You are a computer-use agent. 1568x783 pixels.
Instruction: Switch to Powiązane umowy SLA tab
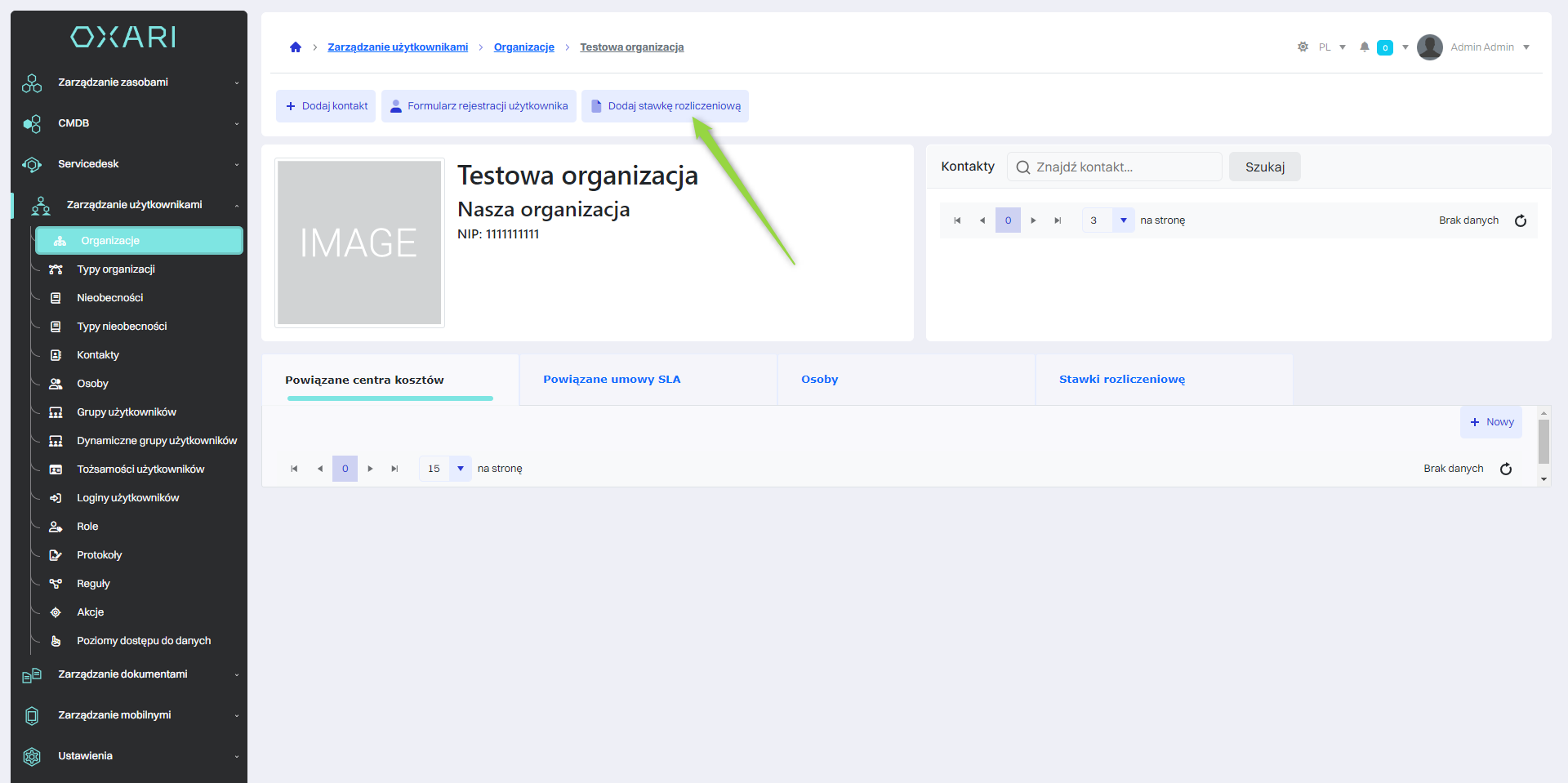pos(612,380)
